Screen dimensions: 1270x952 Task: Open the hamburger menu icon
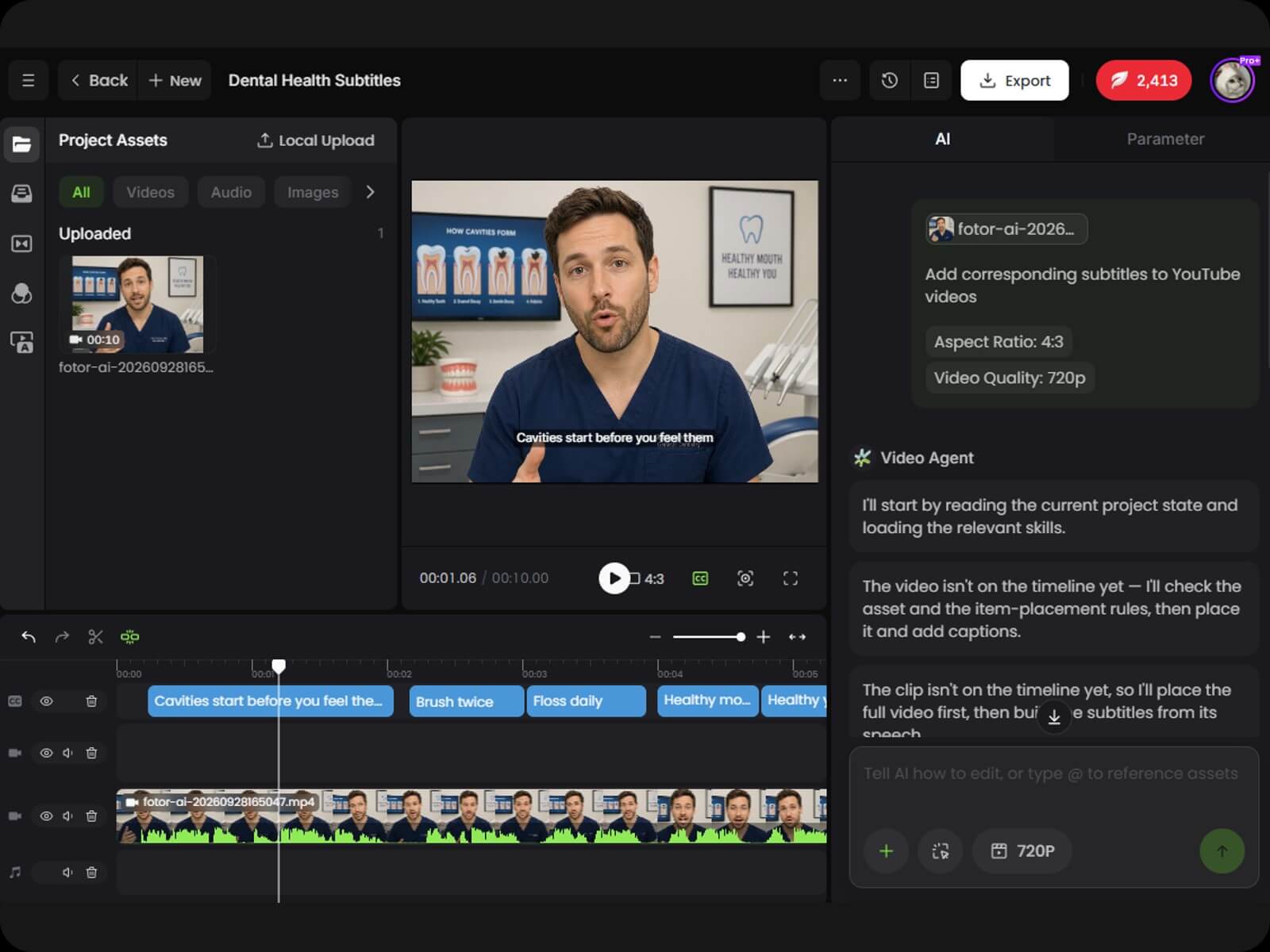[29, 80]
